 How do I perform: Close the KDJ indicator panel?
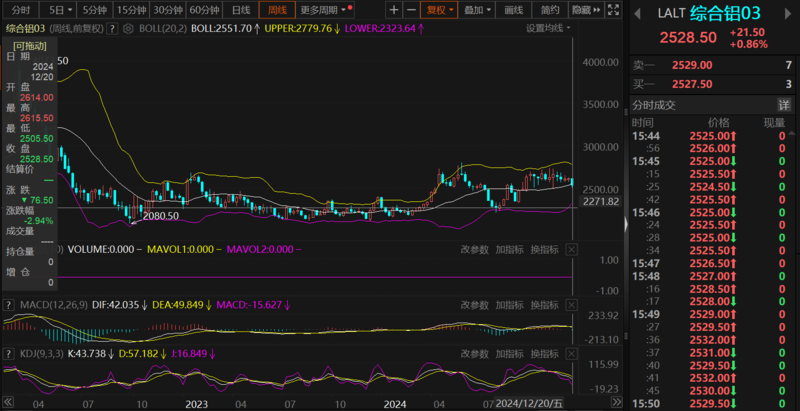(x=572, y=353)
